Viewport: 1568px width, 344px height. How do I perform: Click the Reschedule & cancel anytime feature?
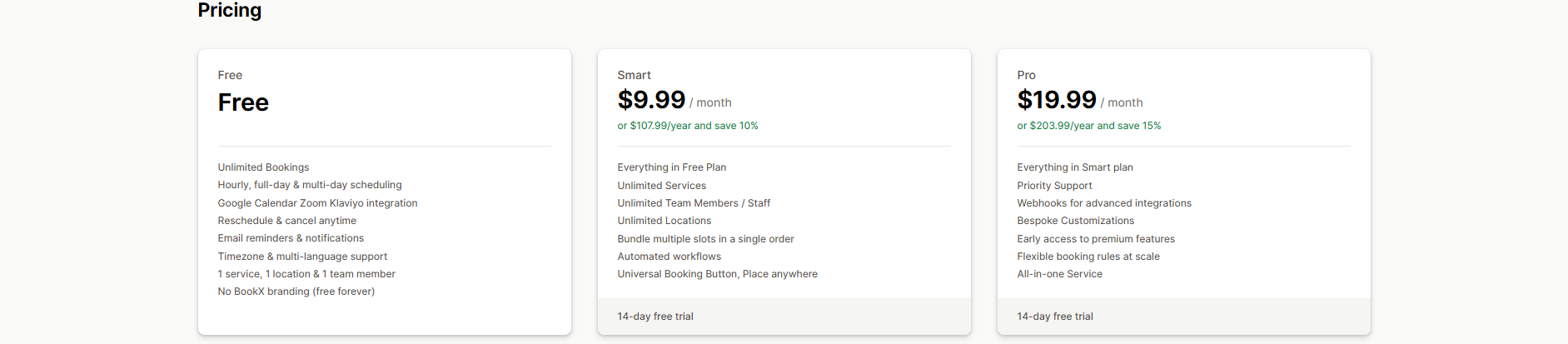[x=286, y=221]
